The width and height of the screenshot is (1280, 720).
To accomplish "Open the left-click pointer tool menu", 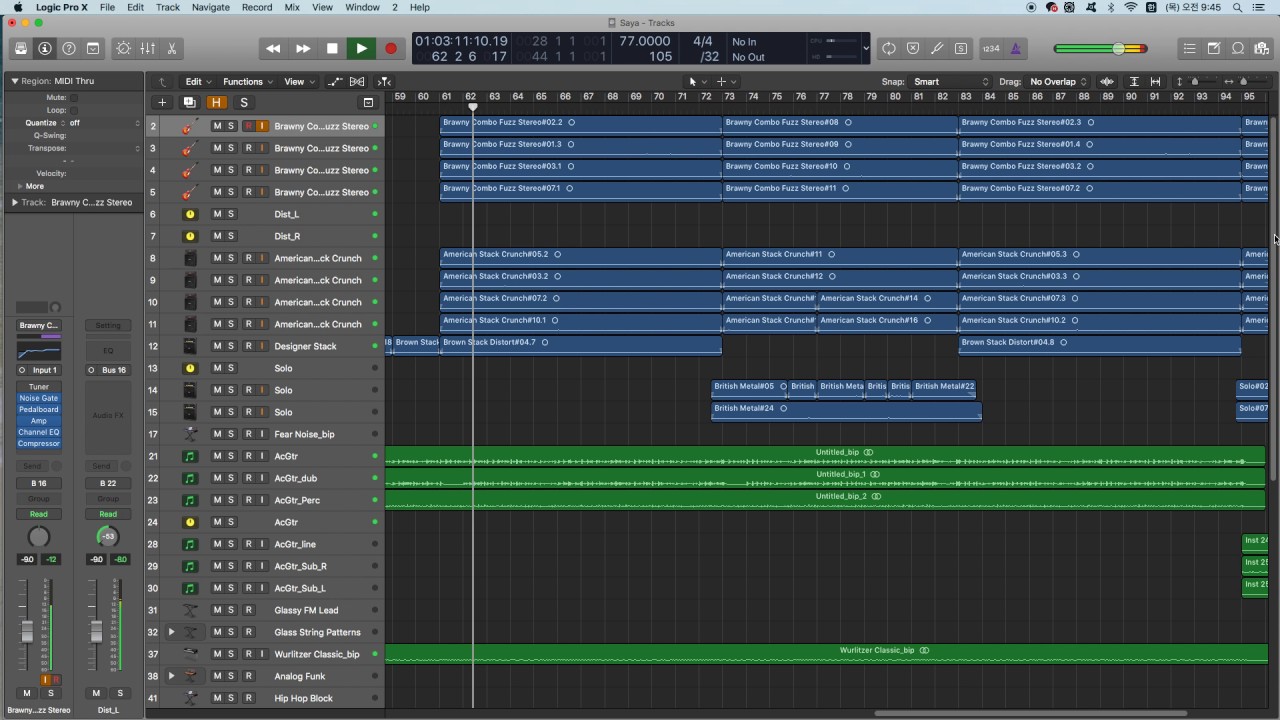I will pos(697,82).
